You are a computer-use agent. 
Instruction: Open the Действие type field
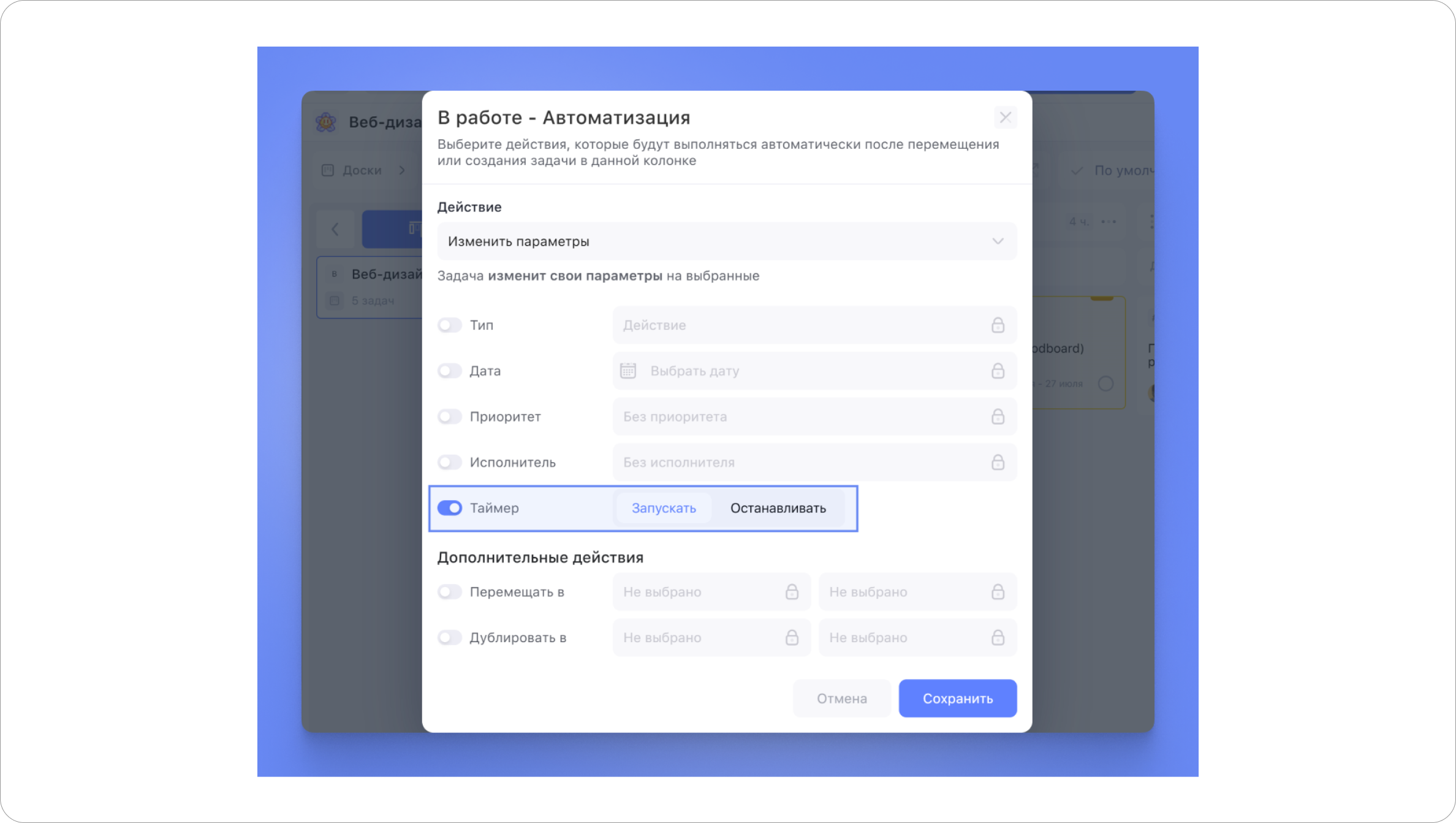click(814, 325)
